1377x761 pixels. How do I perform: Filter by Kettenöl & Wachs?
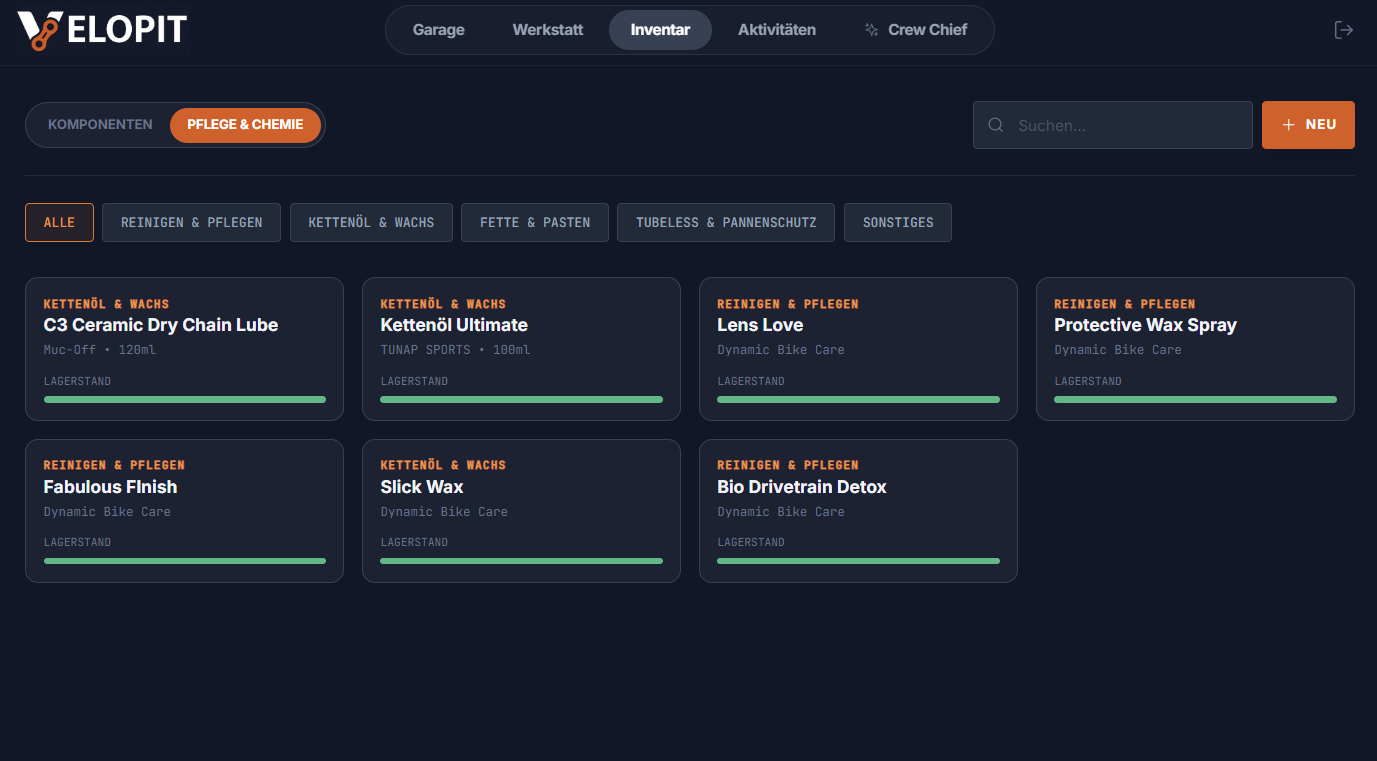(371, 223)
